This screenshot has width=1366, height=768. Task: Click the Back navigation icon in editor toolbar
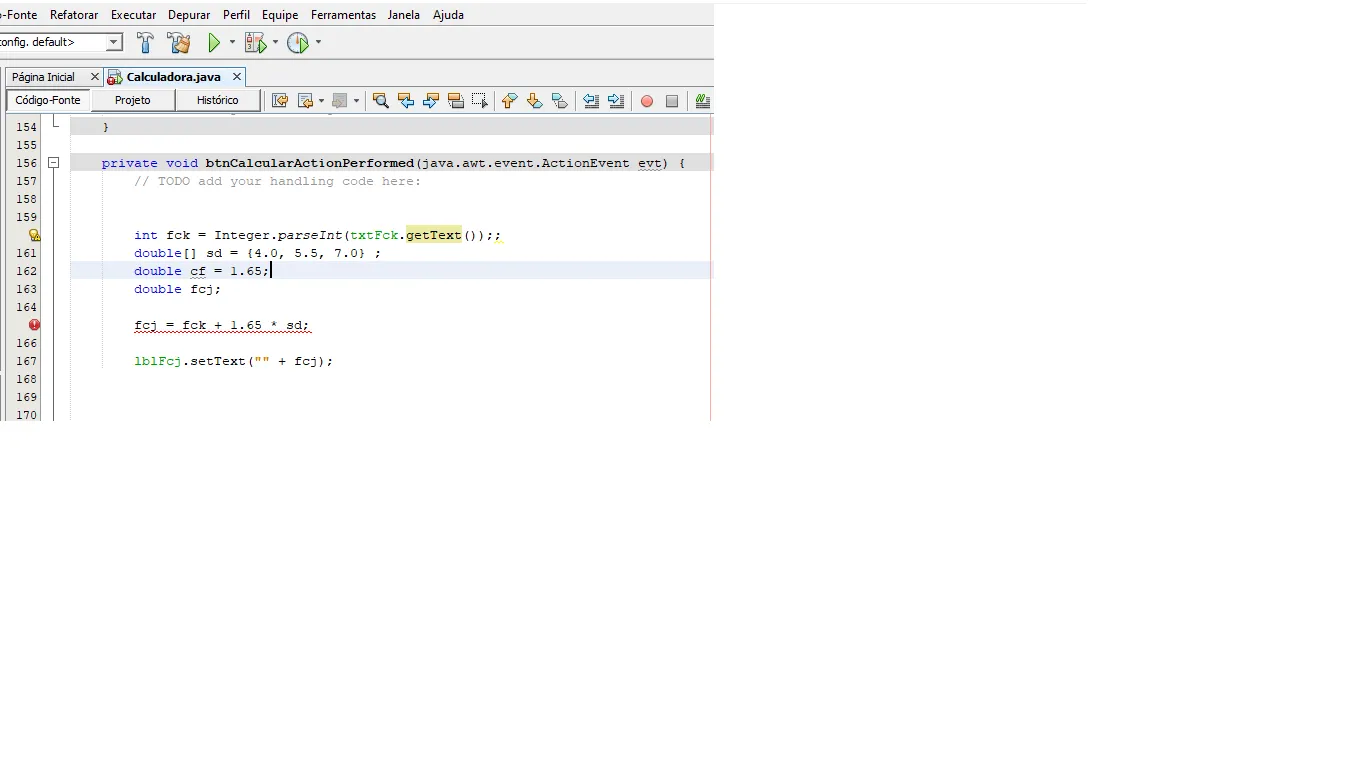(306, 101)
